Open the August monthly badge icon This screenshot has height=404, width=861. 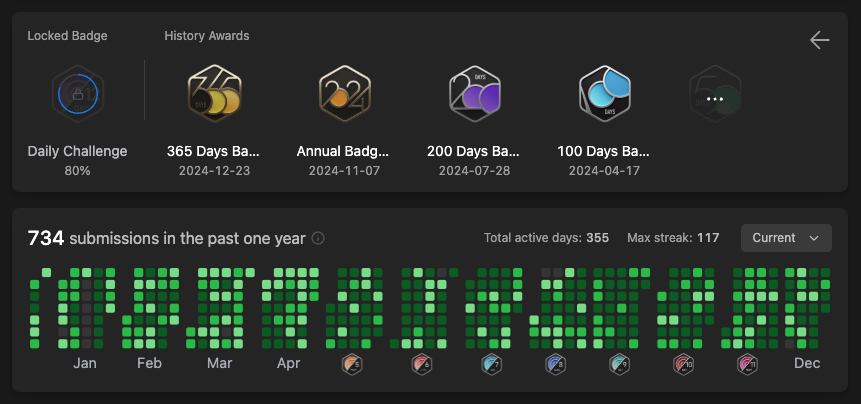[x=555, y=364]
